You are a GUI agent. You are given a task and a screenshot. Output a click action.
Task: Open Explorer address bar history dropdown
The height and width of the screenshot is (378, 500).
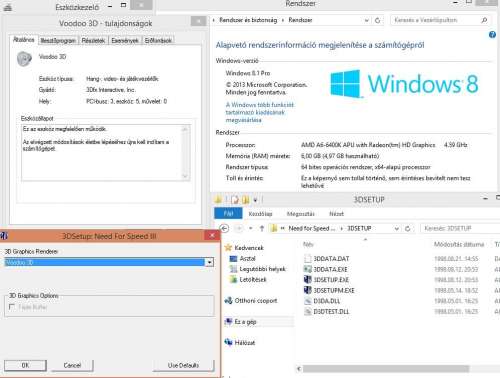click(397, 229)
